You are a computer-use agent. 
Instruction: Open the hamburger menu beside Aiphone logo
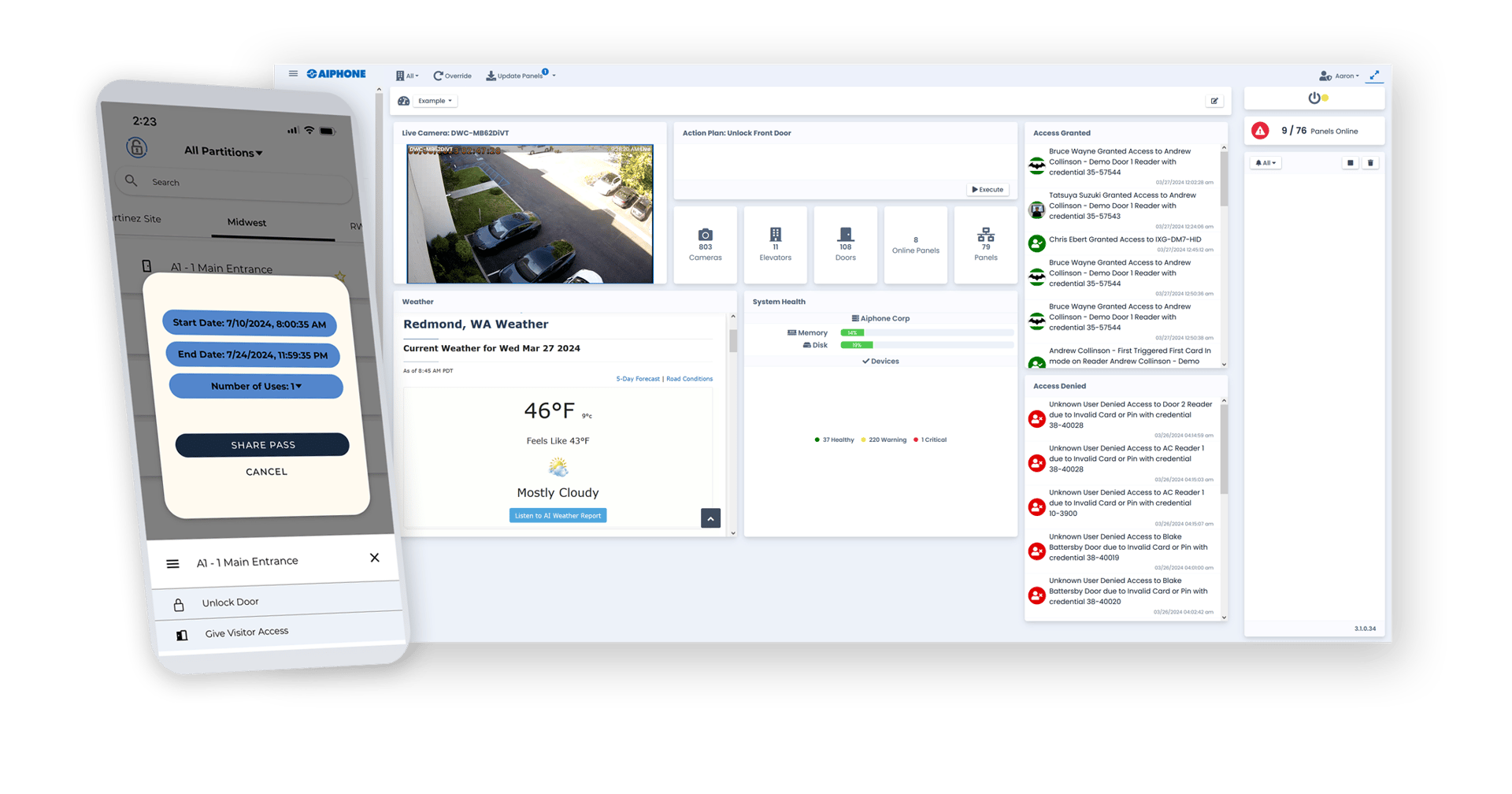tap(293, 74)
